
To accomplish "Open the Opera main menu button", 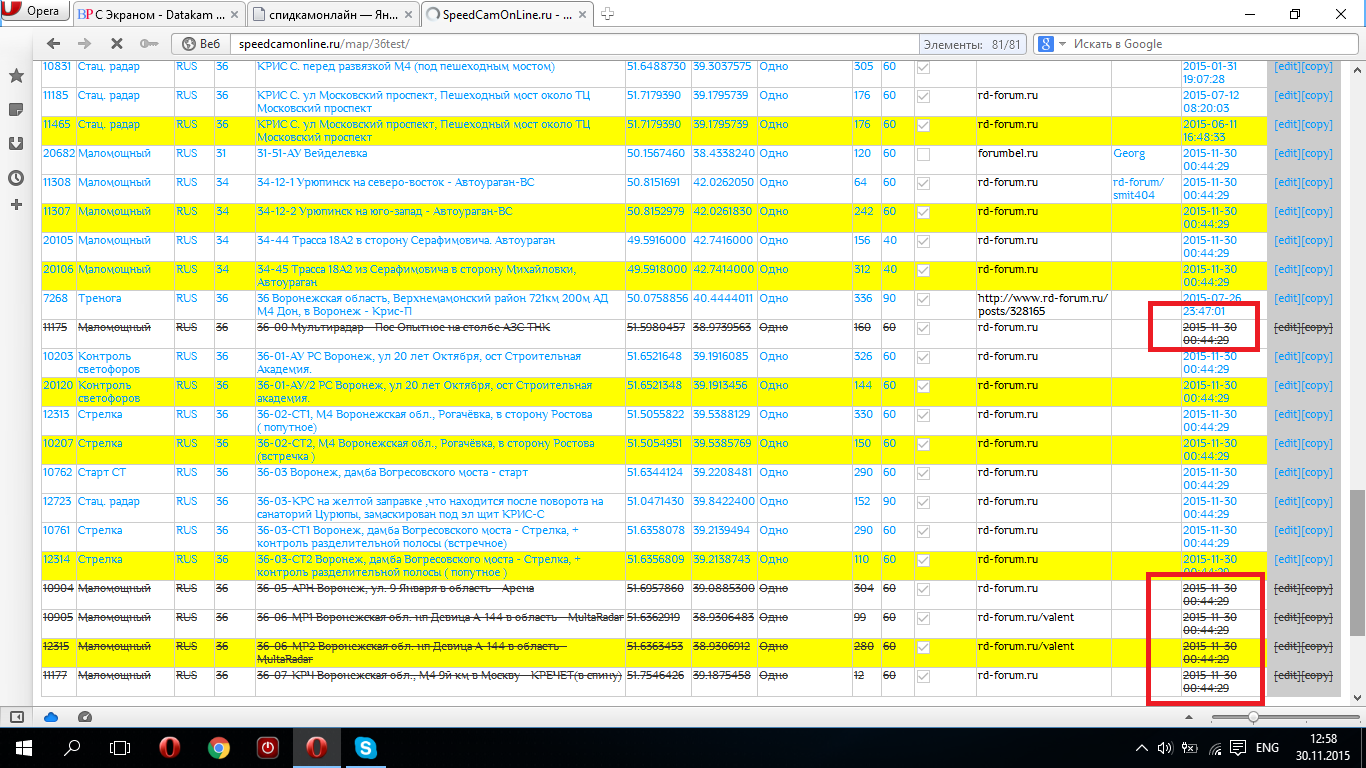I will 36,12.
